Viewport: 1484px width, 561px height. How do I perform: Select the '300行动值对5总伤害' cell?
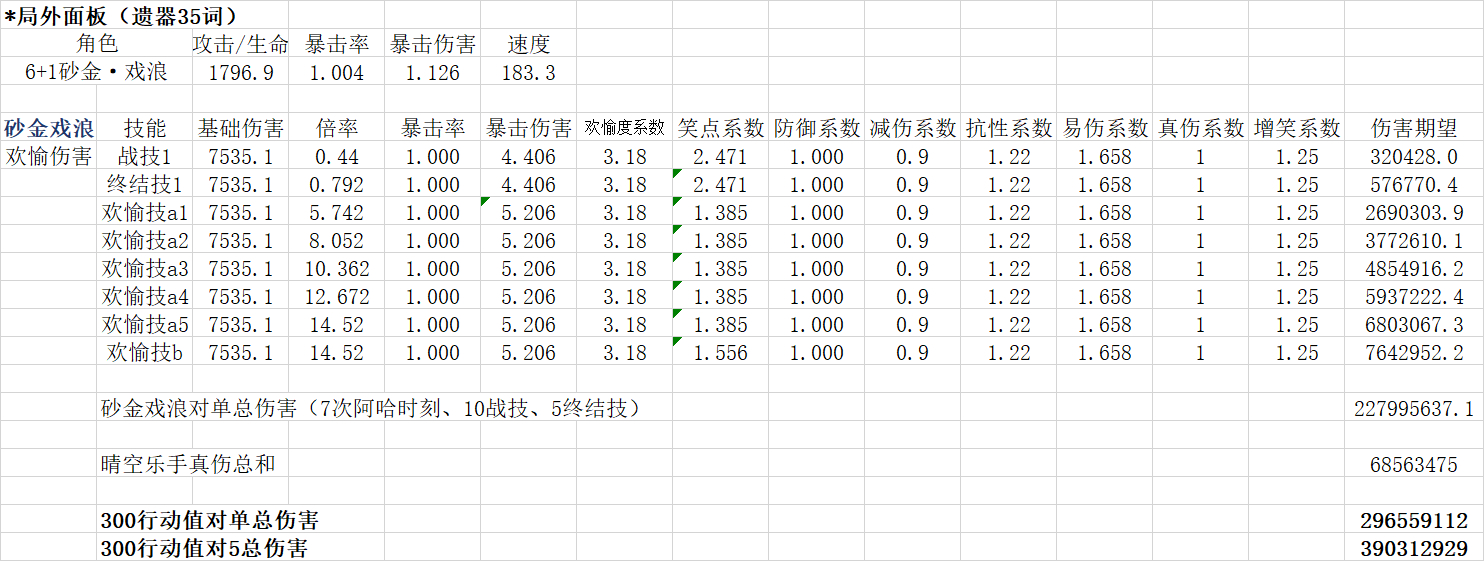(204, 548)
